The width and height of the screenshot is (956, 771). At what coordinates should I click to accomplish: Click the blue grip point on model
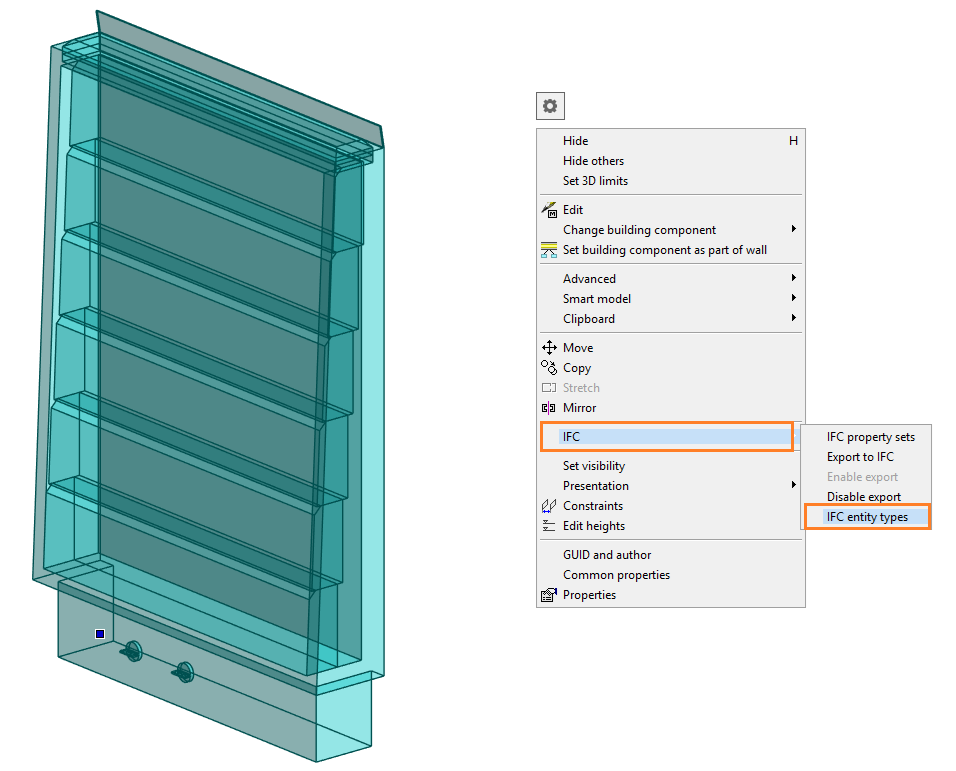click(x=100, y=634)
